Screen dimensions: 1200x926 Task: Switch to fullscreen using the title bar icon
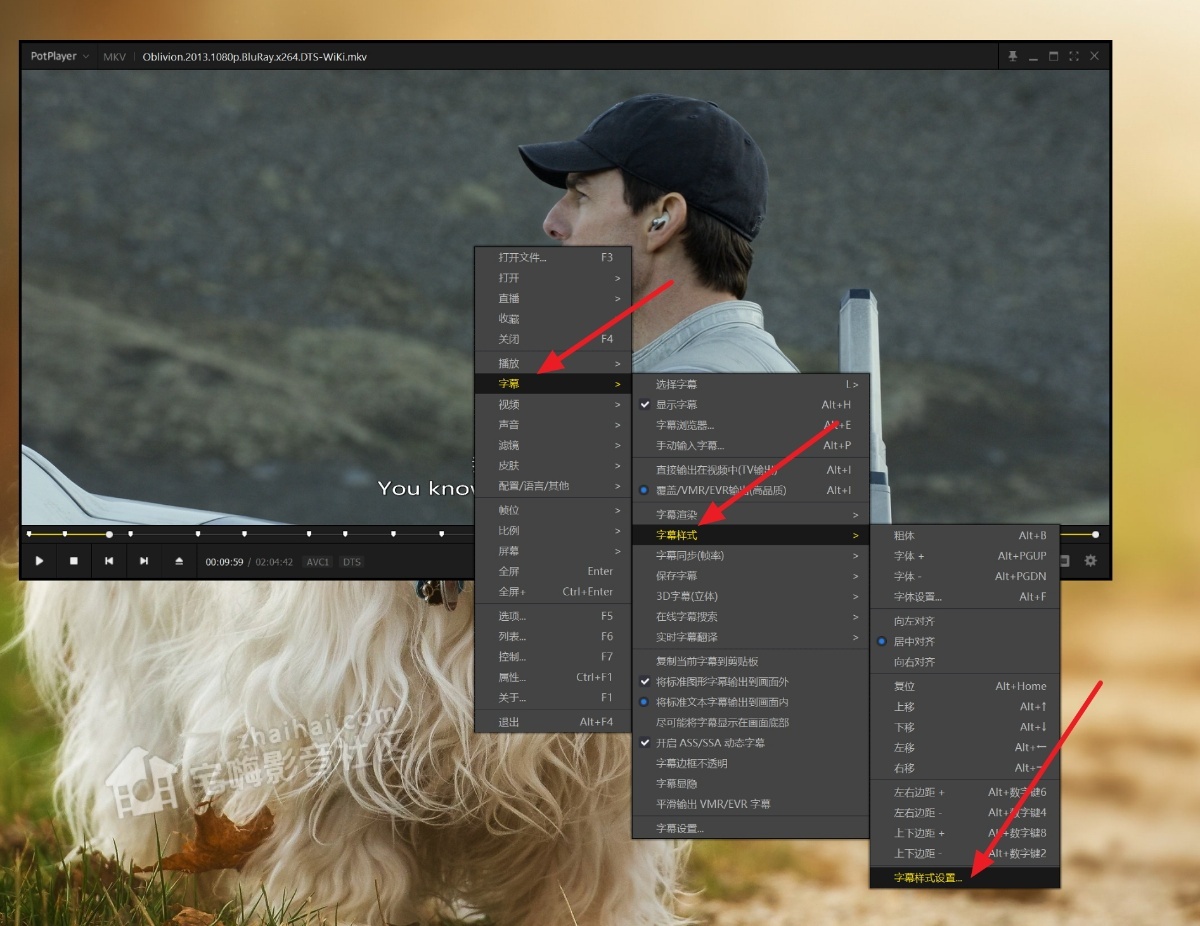click(1074, 57)
